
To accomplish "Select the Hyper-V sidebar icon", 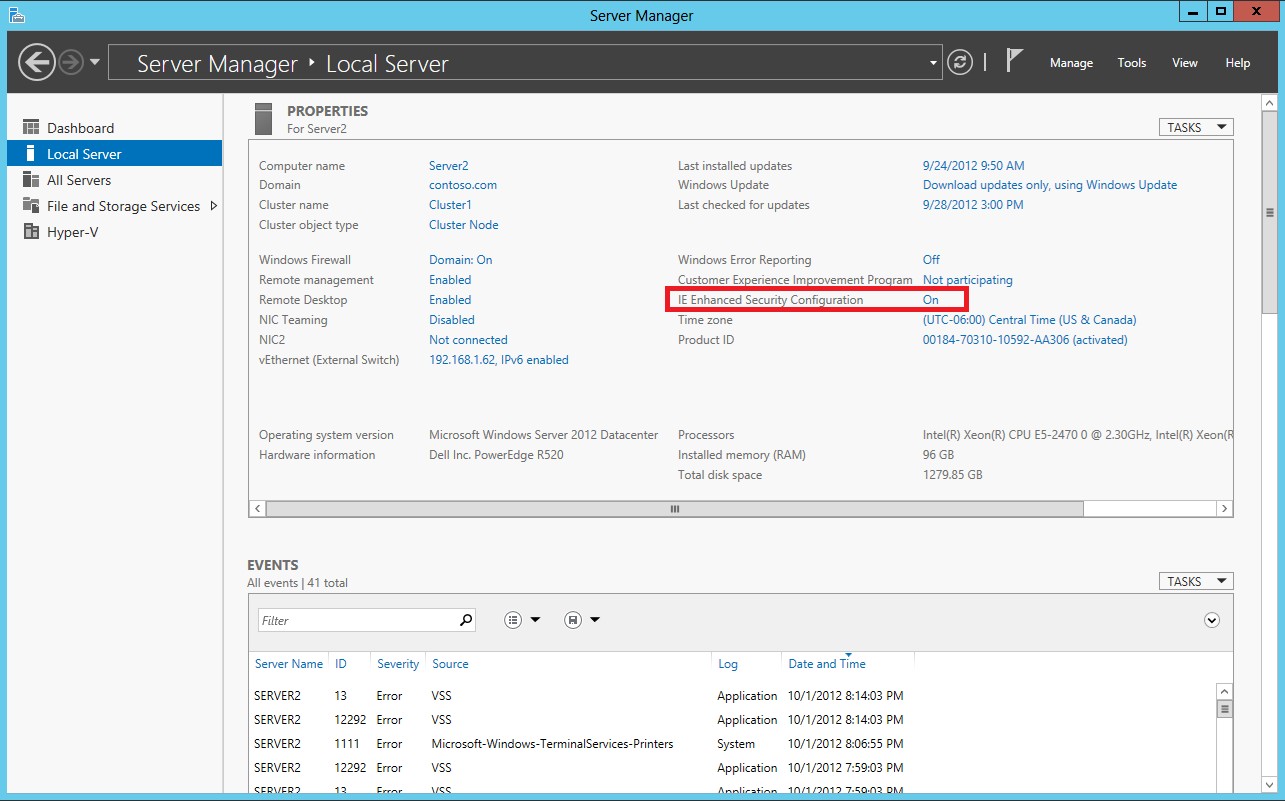I will tap(31, 232).
